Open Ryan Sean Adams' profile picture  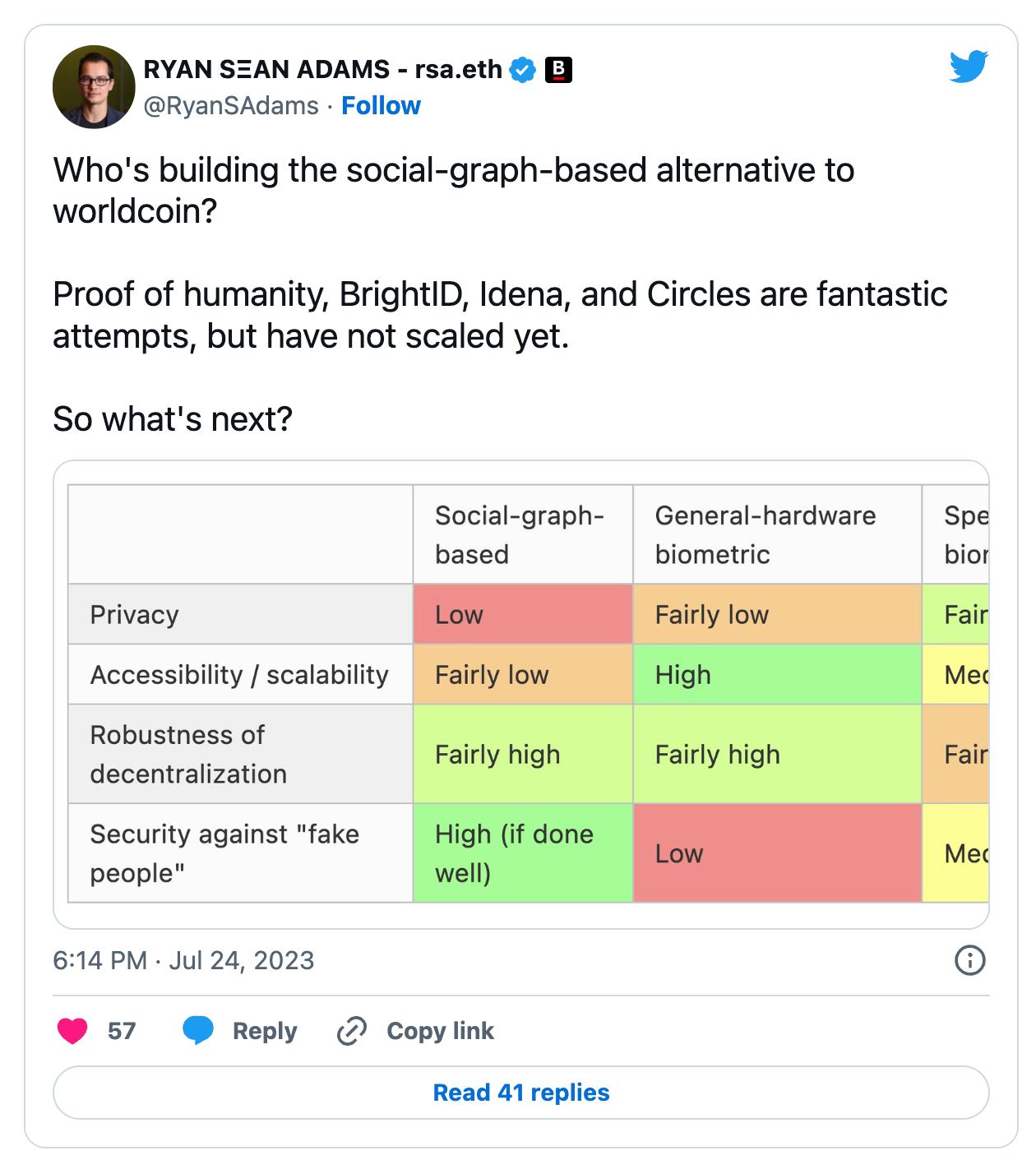(x=94, y=86)
